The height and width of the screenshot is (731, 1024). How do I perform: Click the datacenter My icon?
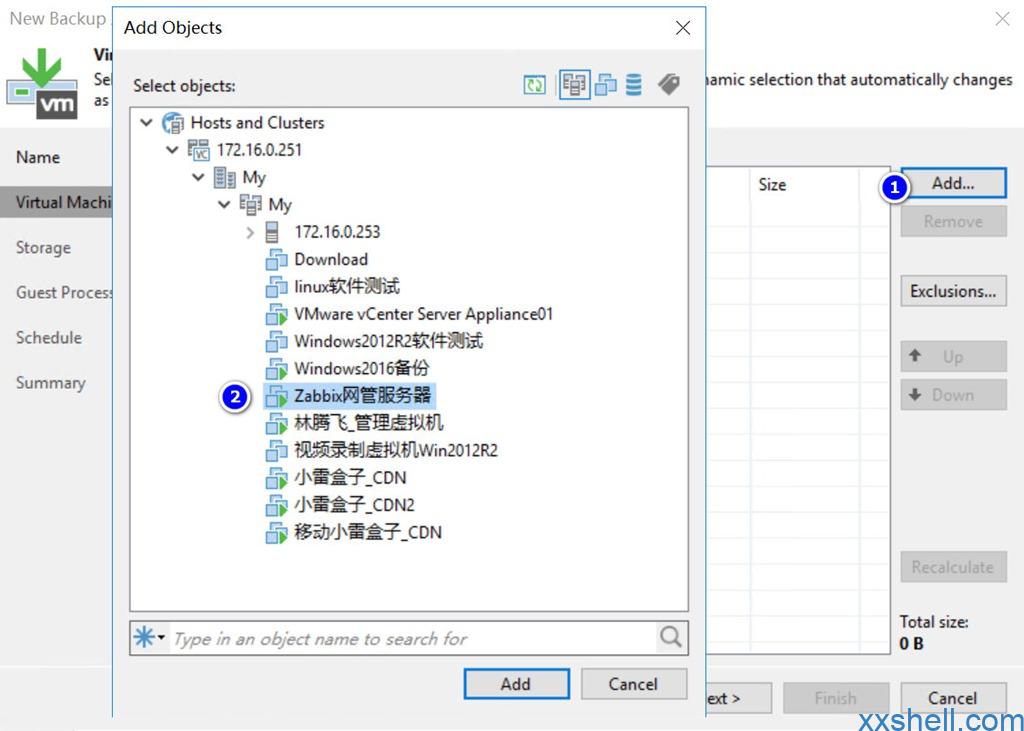[225, 178]
